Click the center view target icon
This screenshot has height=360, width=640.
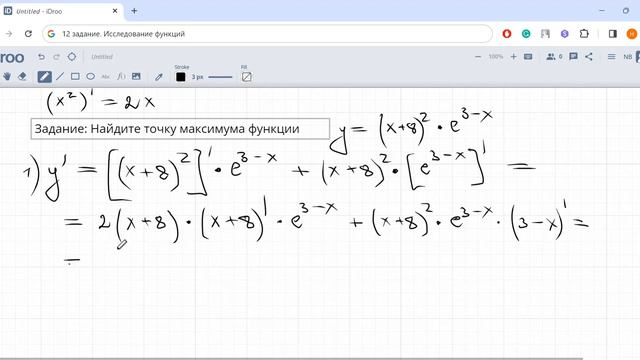(72, 57)
